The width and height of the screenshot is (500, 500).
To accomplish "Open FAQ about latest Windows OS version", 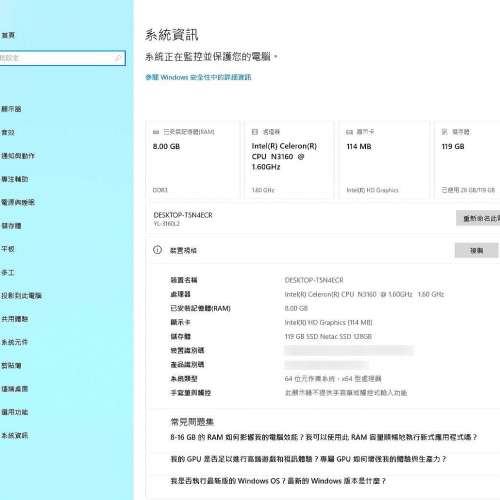I will (278, 481).
